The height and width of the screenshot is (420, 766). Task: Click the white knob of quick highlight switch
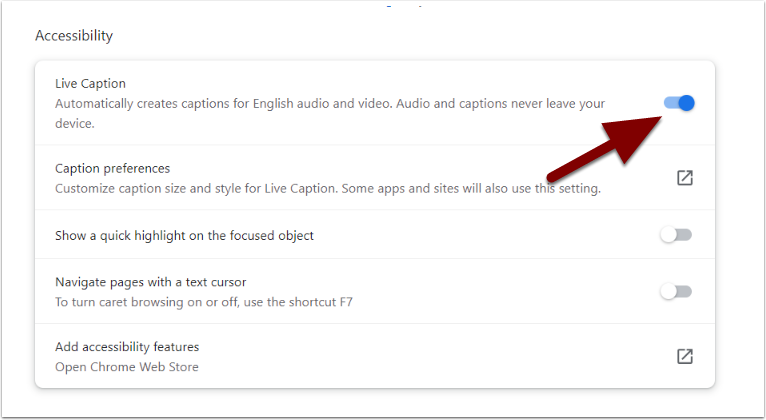[x=668, y=235]
